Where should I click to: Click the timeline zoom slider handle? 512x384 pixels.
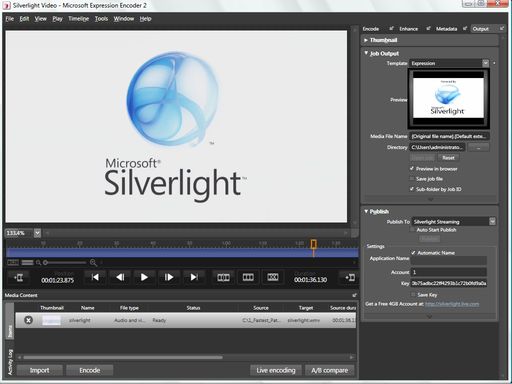[x=45, y=263]
